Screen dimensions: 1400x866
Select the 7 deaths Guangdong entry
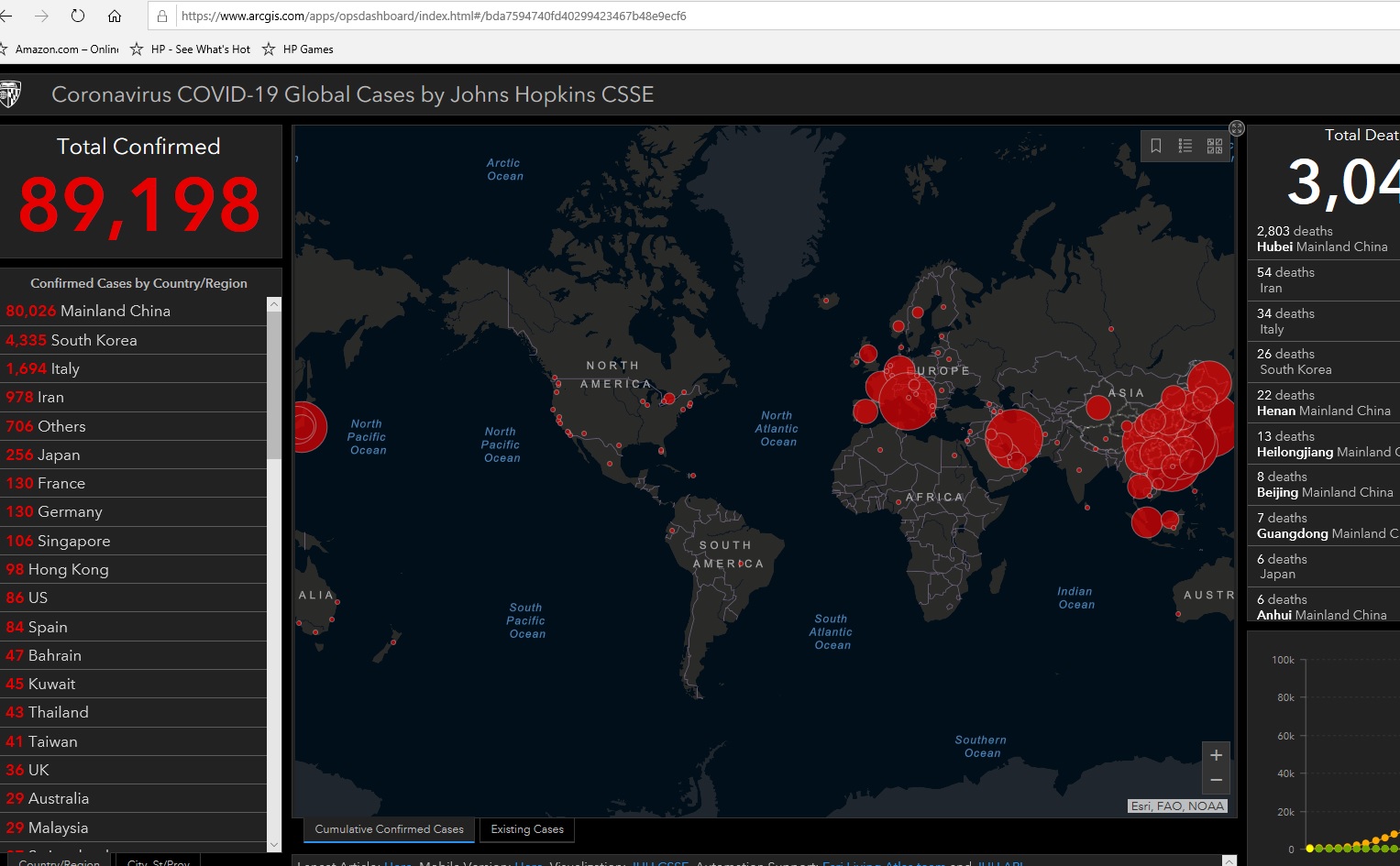1324,526
